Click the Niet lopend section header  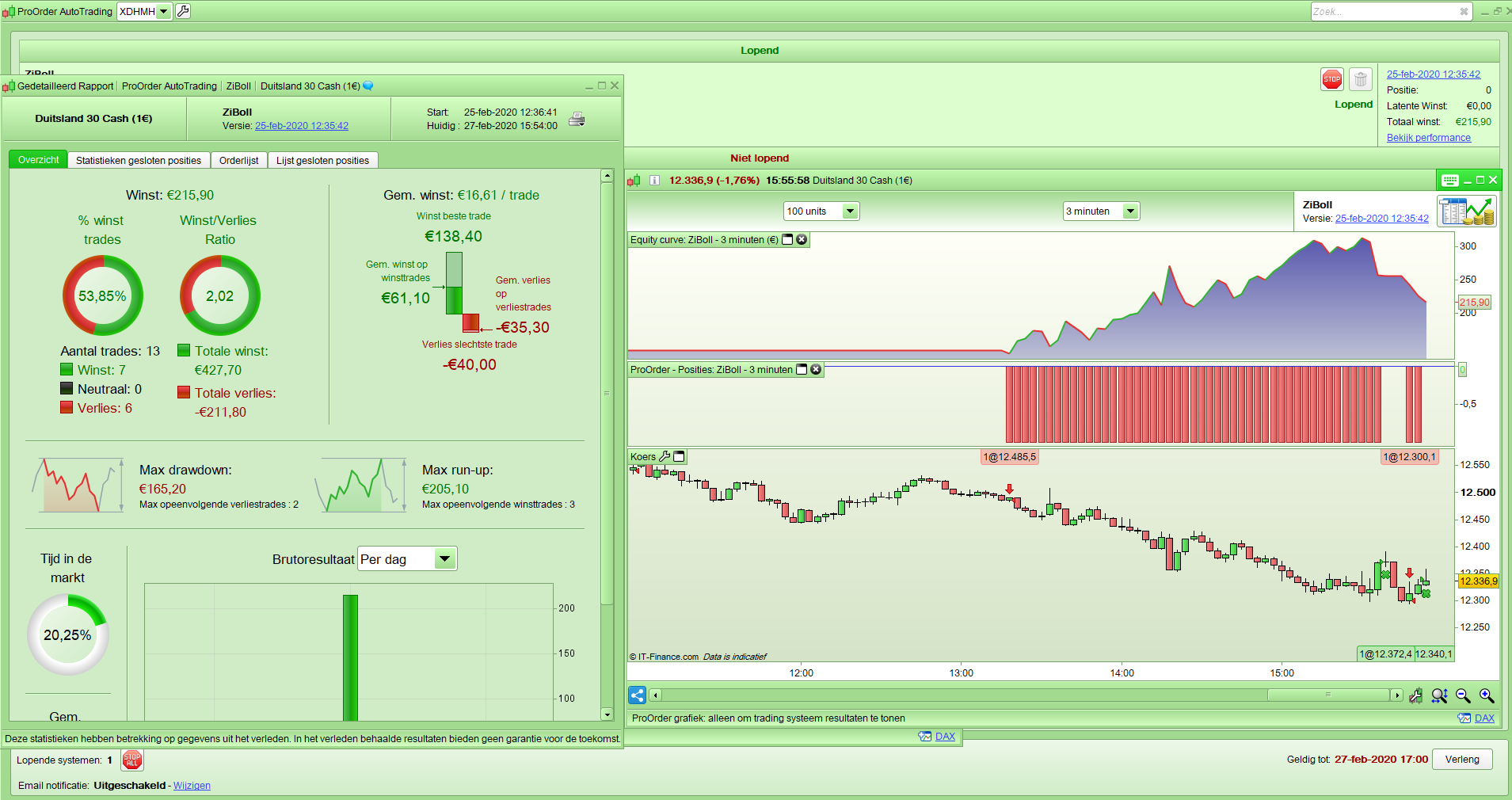pos(760,158)
